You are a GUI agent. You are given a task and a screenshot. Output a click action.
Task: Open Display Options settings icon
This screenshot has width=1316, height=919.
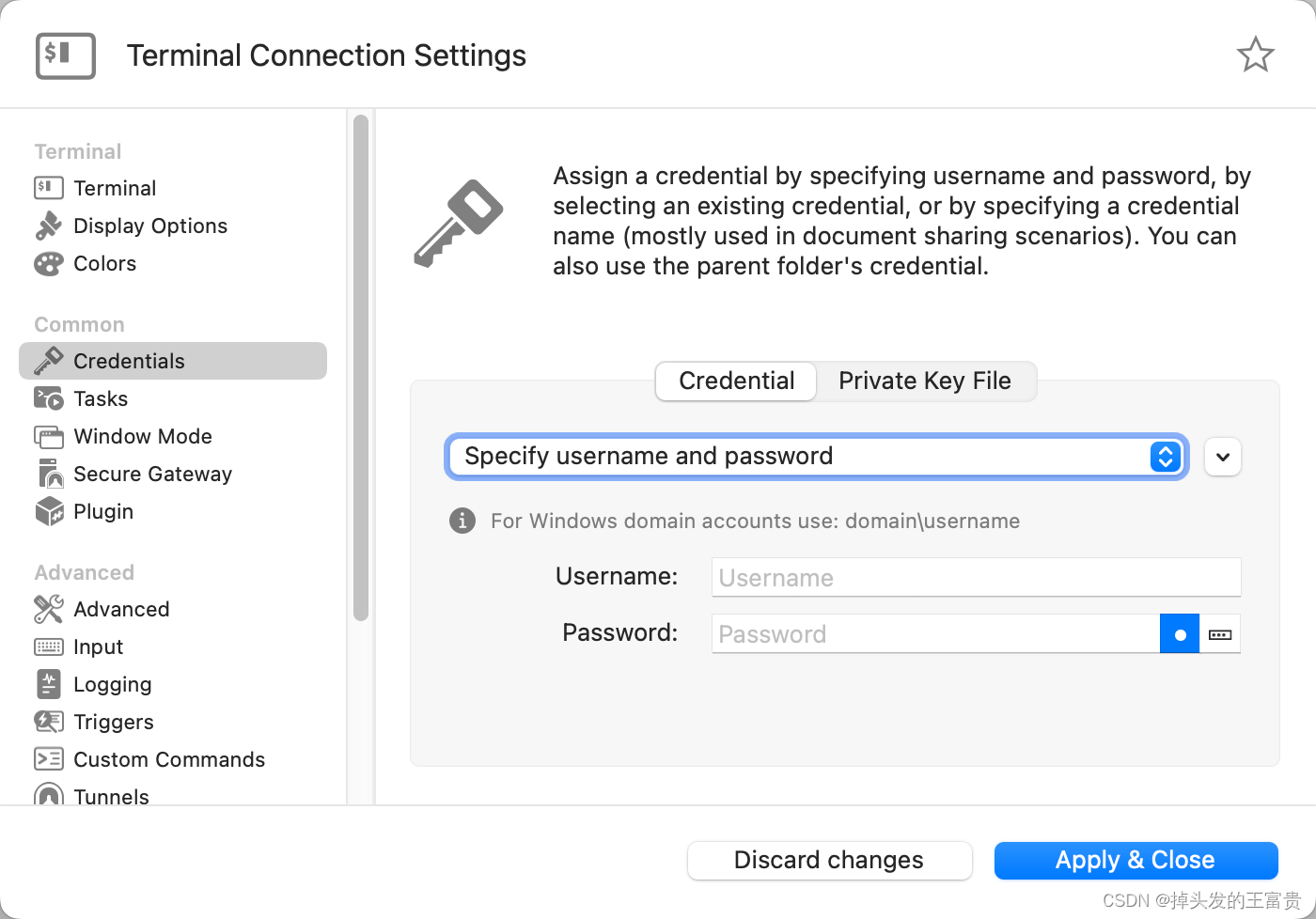[48, 226]
